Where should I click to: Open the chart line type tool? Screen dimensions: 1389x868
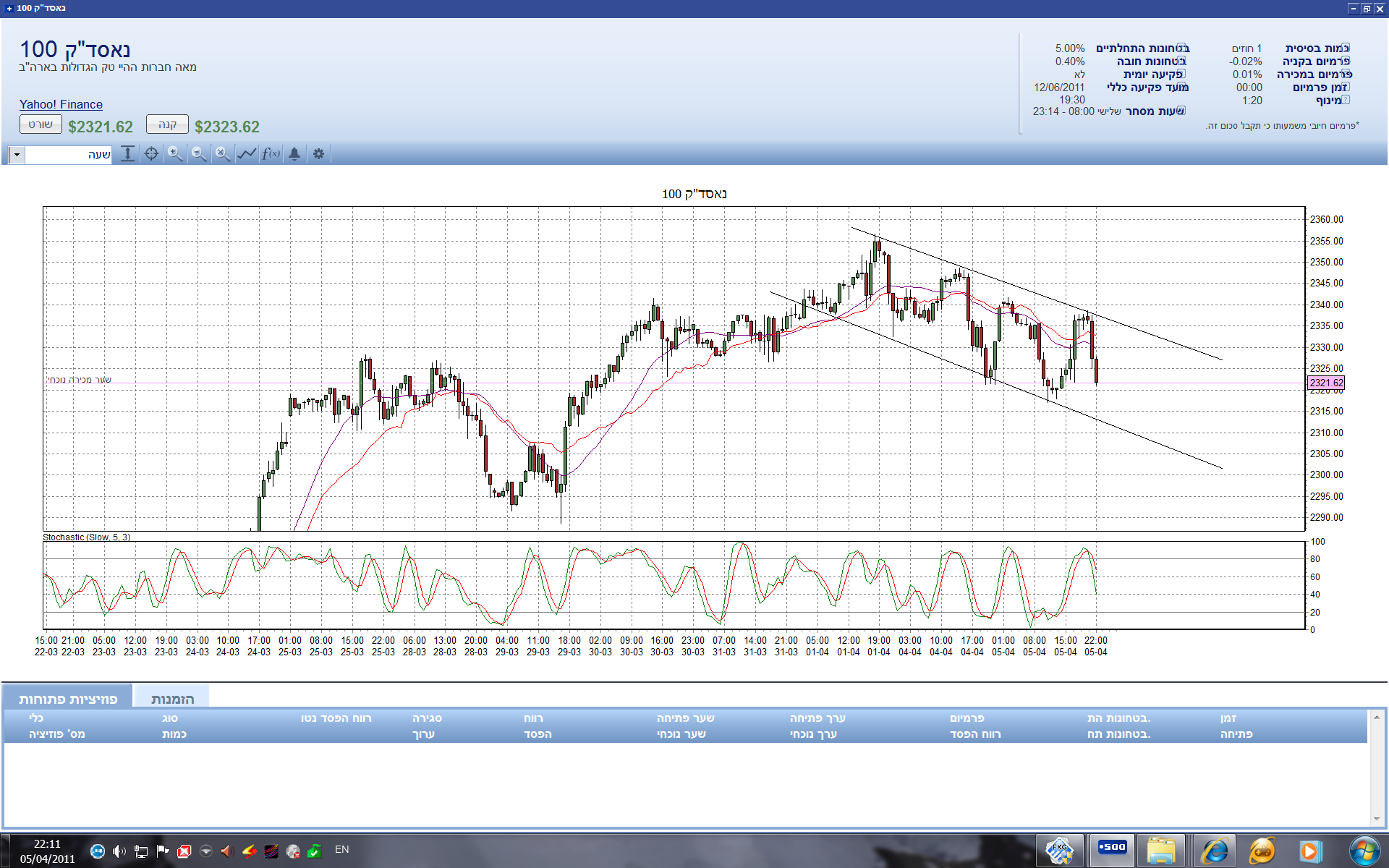247,153
